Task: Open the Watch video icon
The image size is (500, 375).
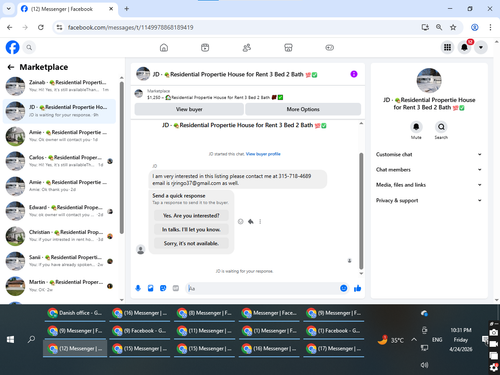Action: coord(205,48)
